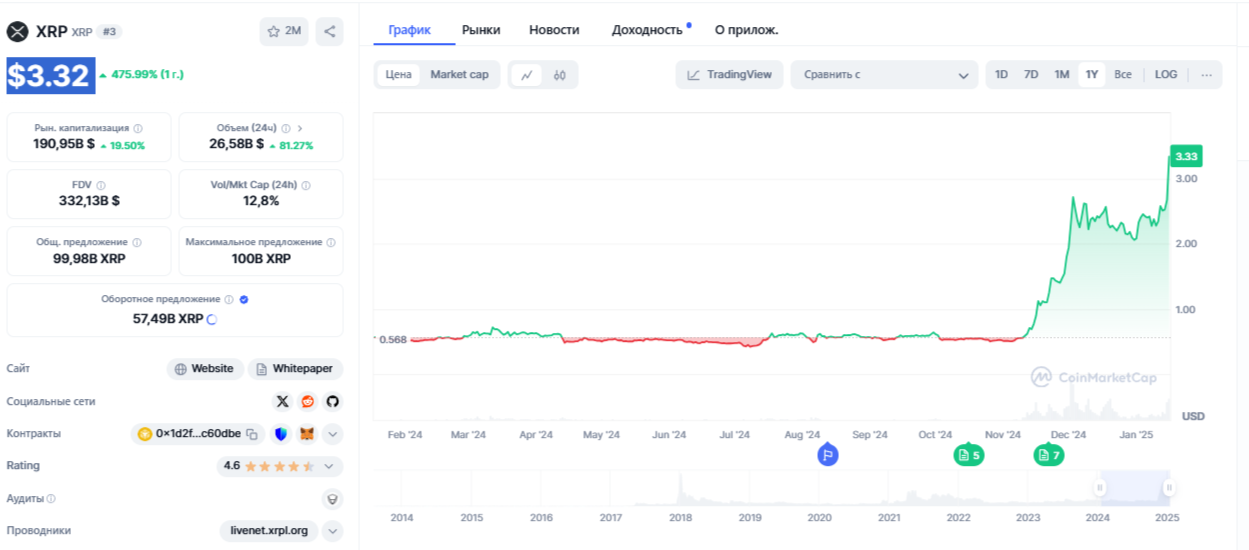The height and width of the screenshot is (550, 1249).
Task: Click the share icon next to XRP
Action: tap(330, 31)
